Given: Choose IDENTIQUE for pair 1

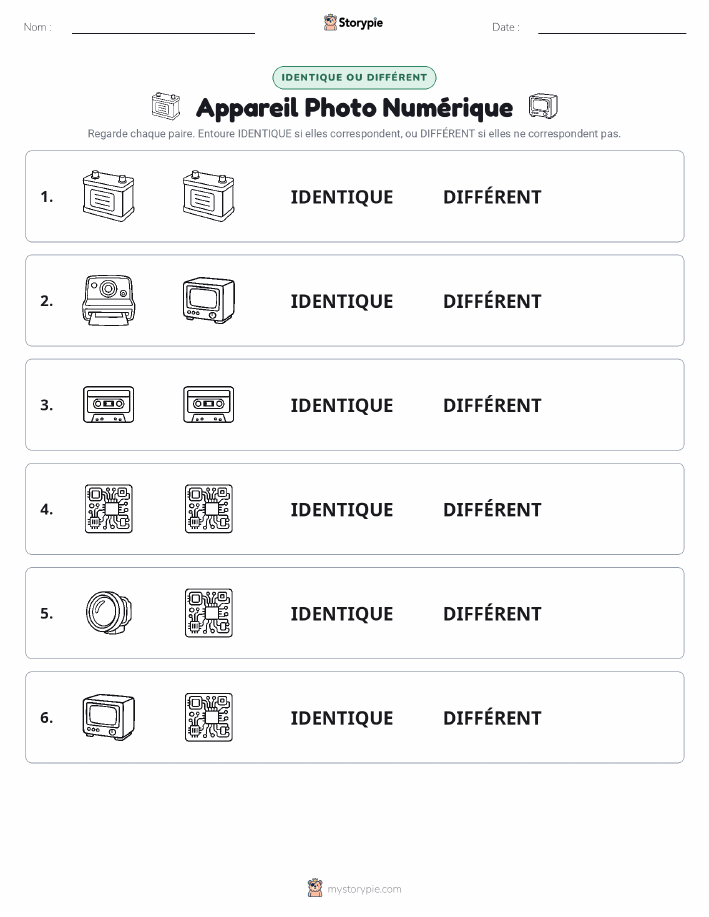Looking at the screenshot, I should click(x=342, y=197).
